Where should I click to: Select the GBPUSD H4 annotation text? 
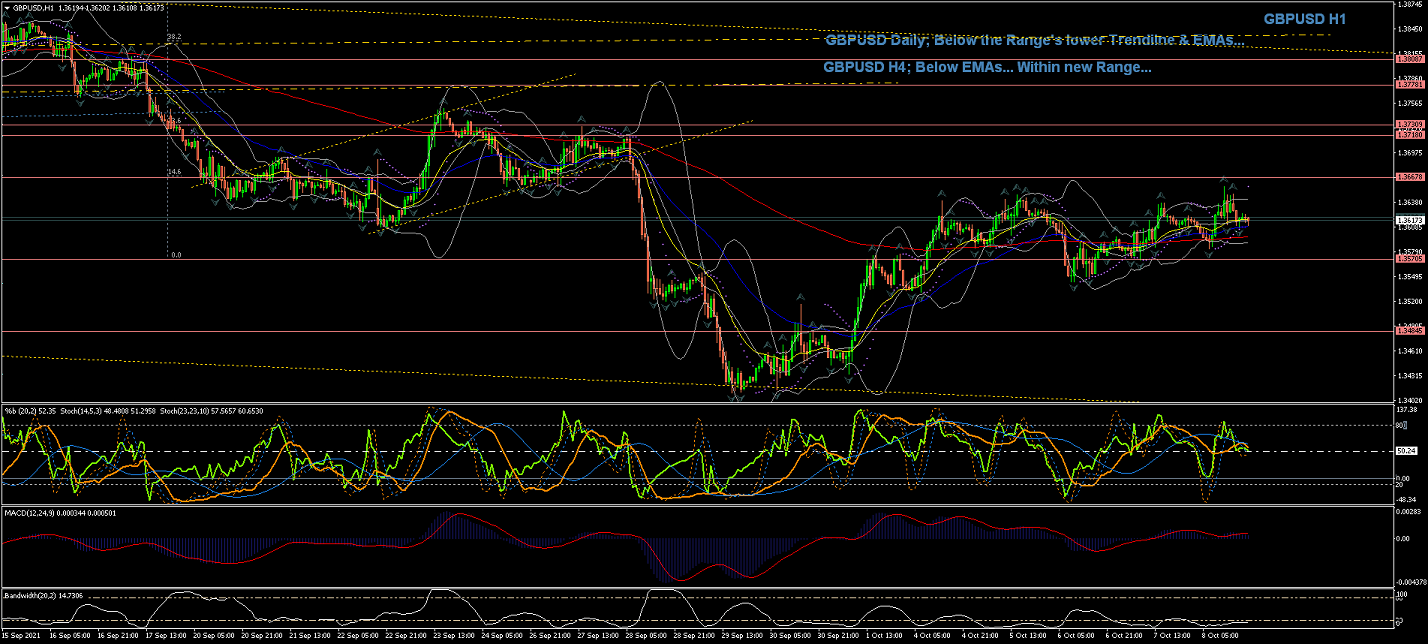coord(987,67)
